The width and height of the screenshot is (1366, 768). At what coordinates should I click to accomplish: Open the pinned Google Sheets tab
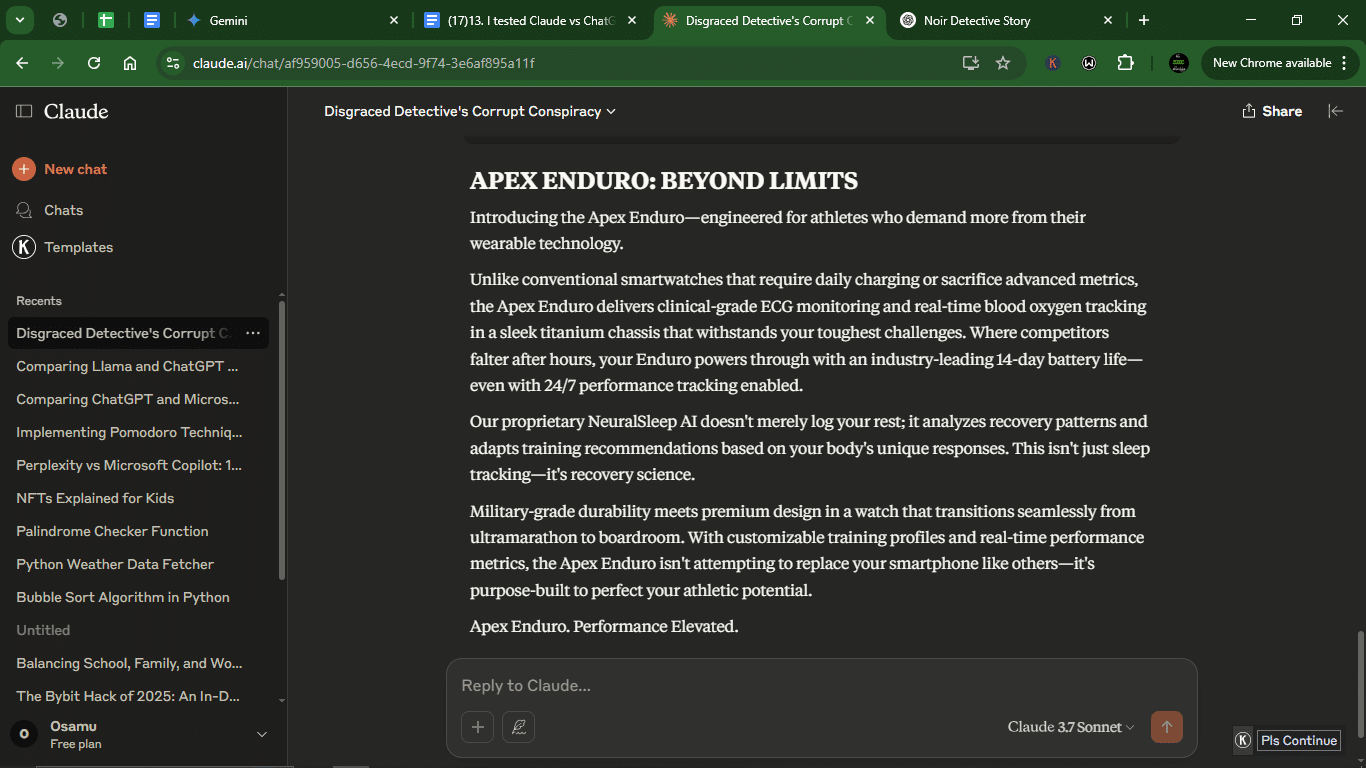point(106,20)
